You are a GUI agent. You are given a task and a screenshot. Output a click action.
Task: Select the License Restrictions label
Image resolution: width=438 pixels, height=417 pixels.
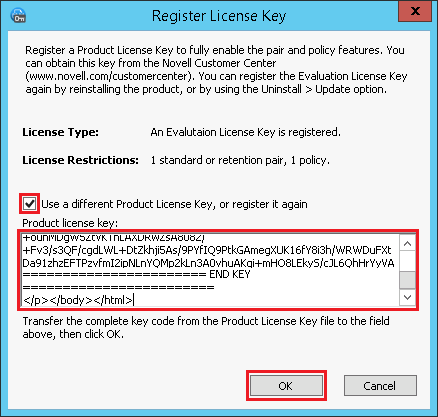[x=80, y=160]
